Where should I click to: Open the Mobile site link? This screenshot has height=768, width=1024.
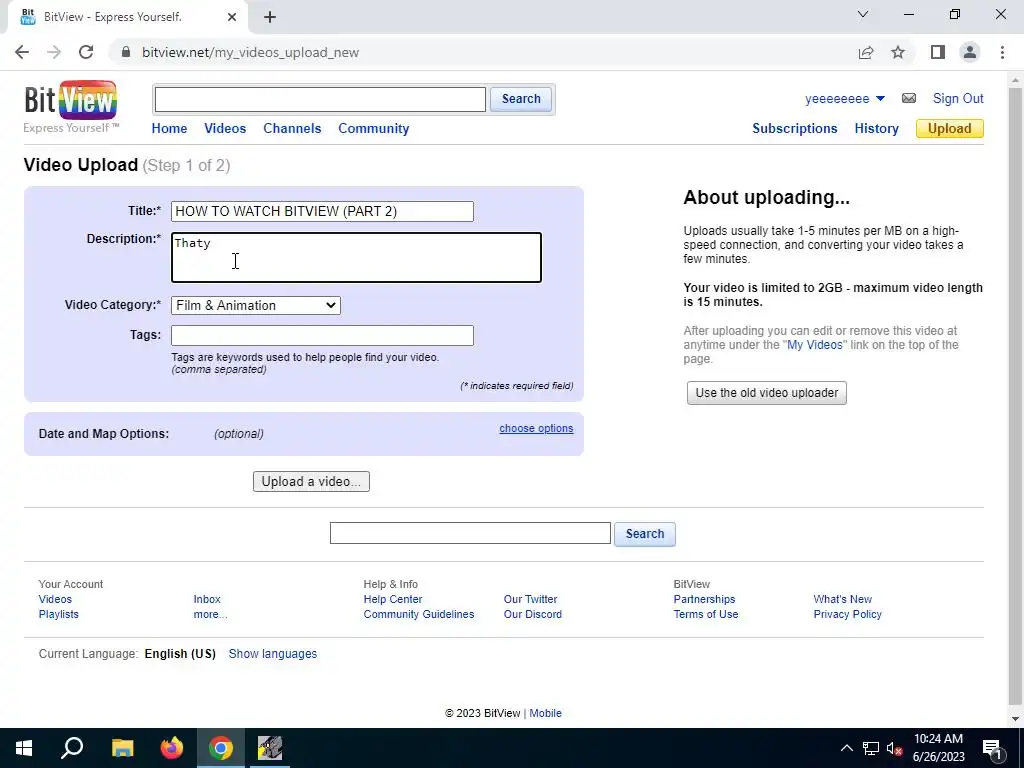point(545,713)
